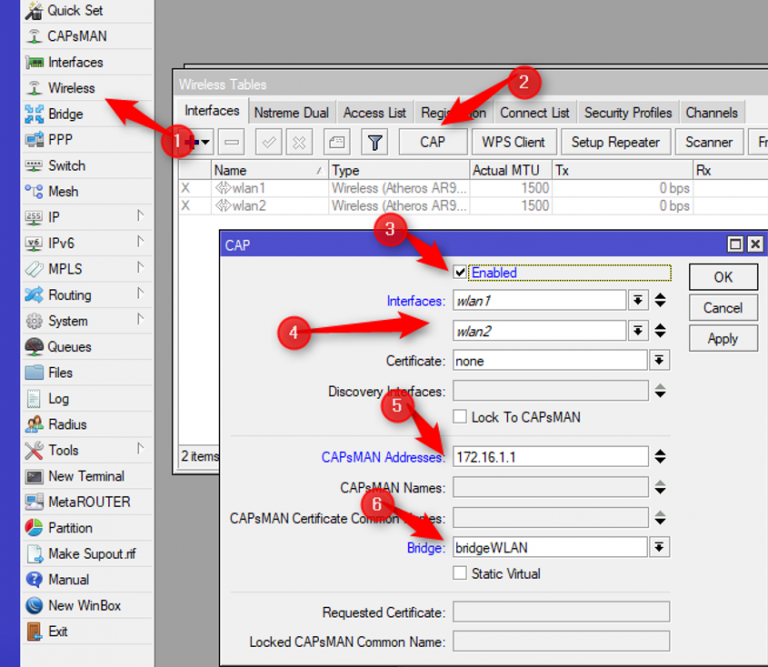Open the Bridge dropdown showing bridgeWLAN
Screen dimensions: 768x667
tap(659, 547)
